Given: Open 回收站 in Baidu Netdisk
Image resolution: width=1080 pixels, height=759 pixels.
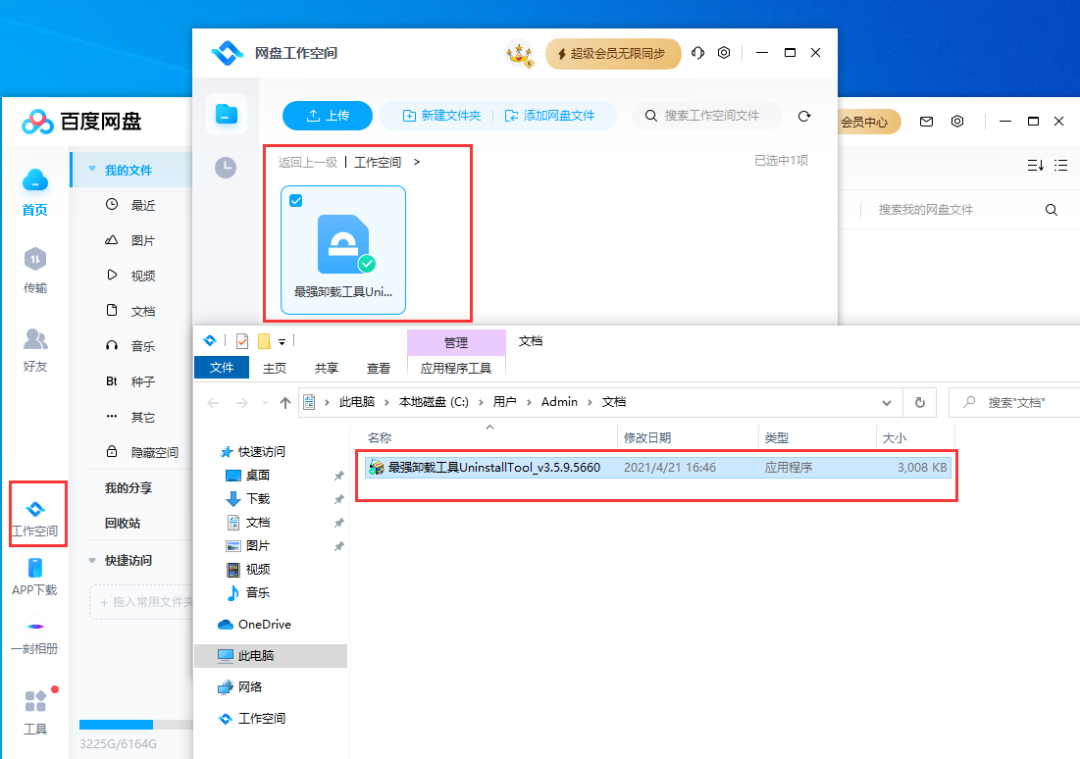Looking at the screenshot, I should point(123,523).
